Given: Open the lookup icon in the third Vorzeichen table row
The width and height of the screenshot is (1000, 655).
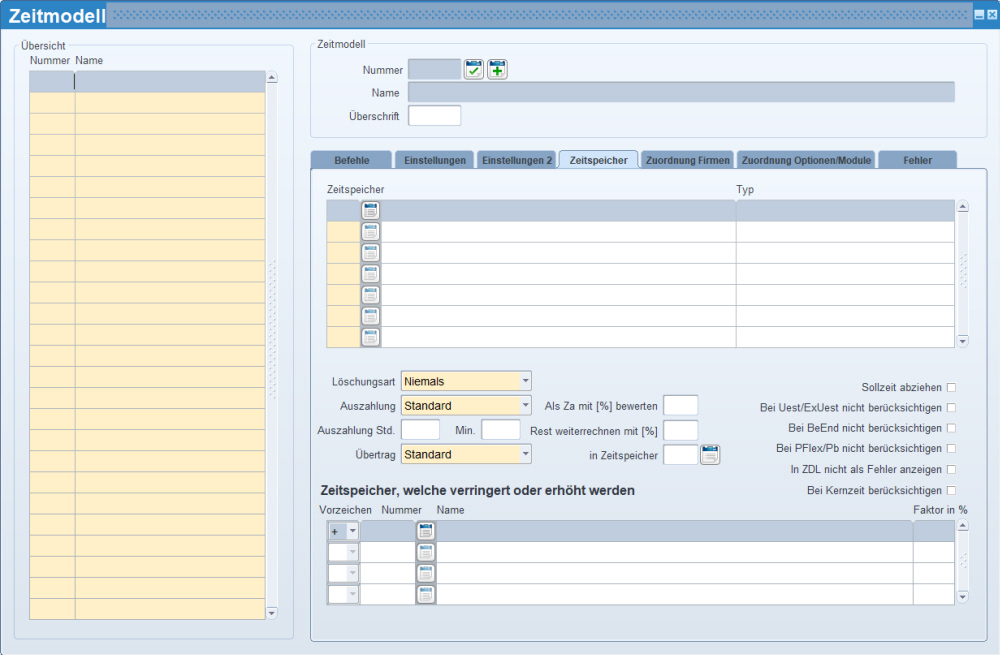Looking at the screenshot, I should [x=426, y=573].
